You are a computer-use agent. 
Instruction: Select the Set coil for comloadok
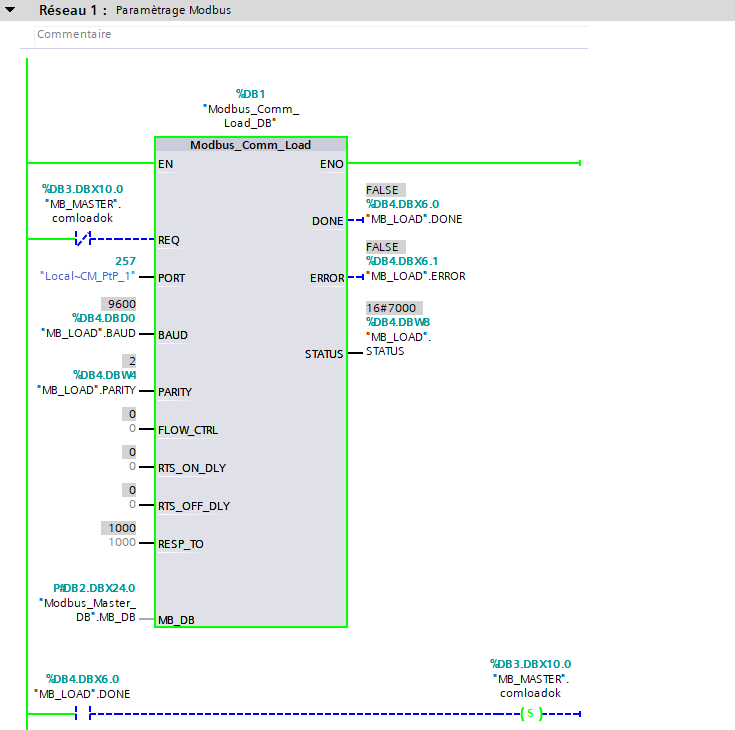[x=529, y=714]
